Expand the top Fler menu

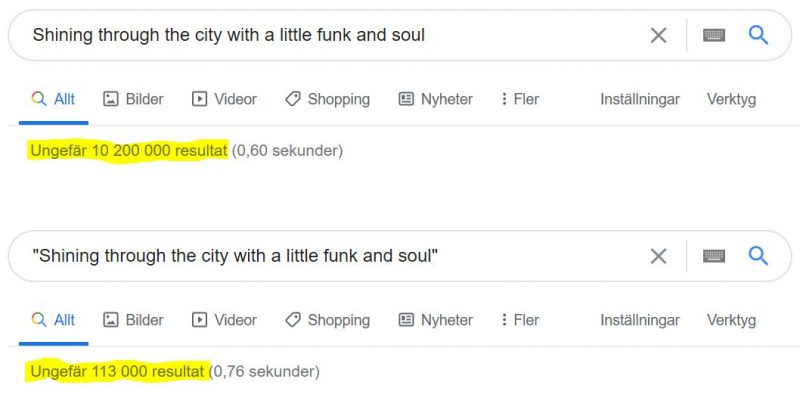pos(519,99)
